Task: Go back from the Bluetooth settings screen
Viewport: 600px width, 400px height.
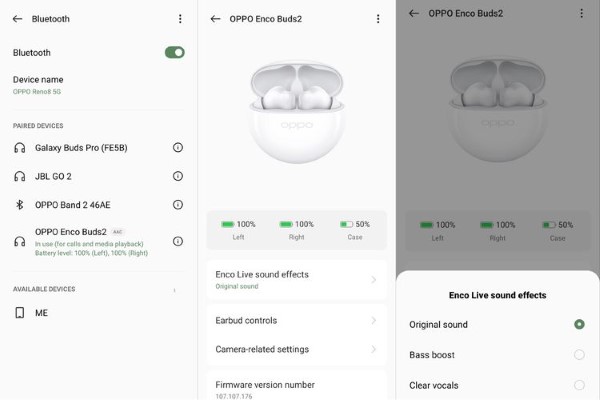Action: (x=17, y=18)
